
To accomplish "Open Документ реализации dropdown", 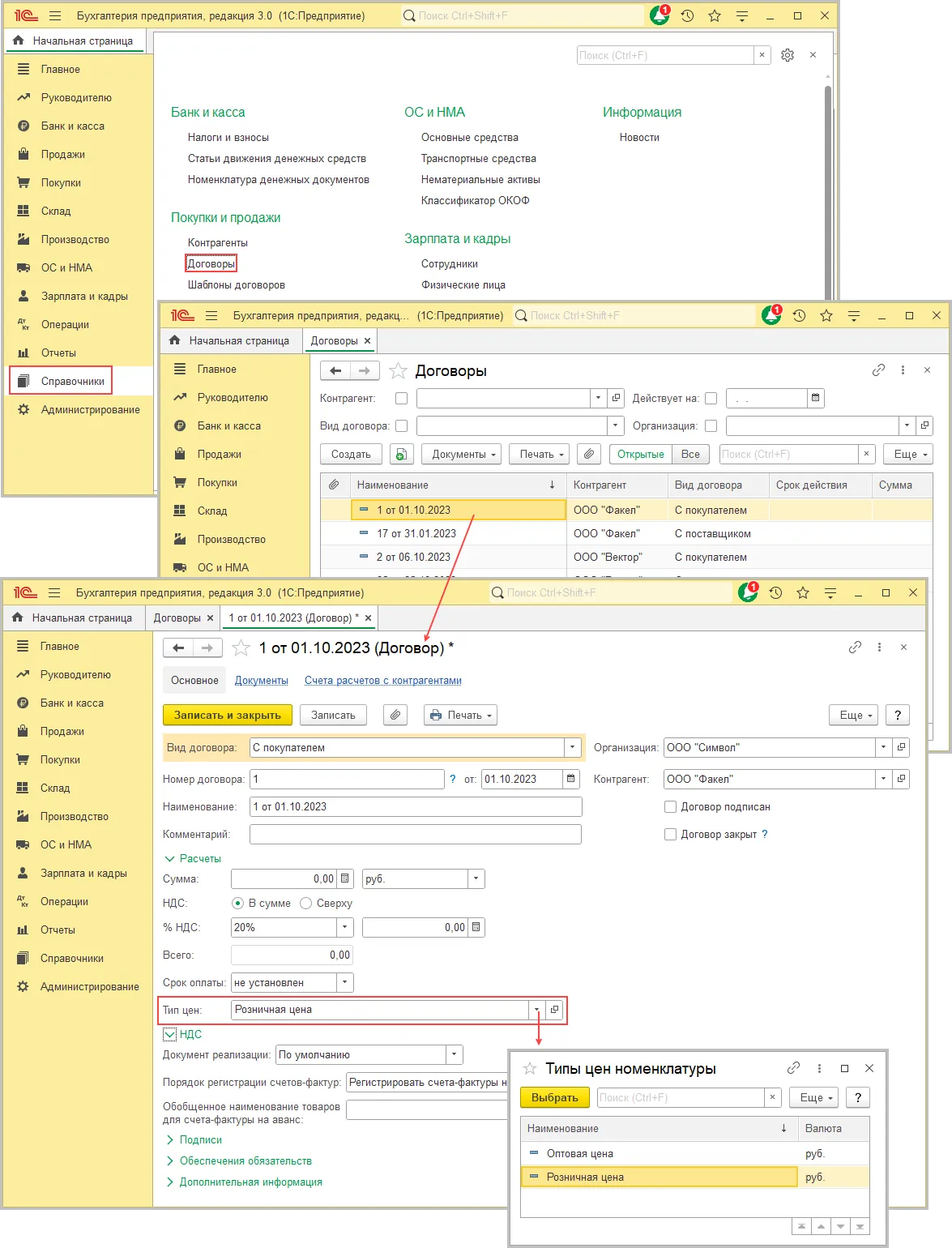I will pyautogui.click(x=455, y=1054).
